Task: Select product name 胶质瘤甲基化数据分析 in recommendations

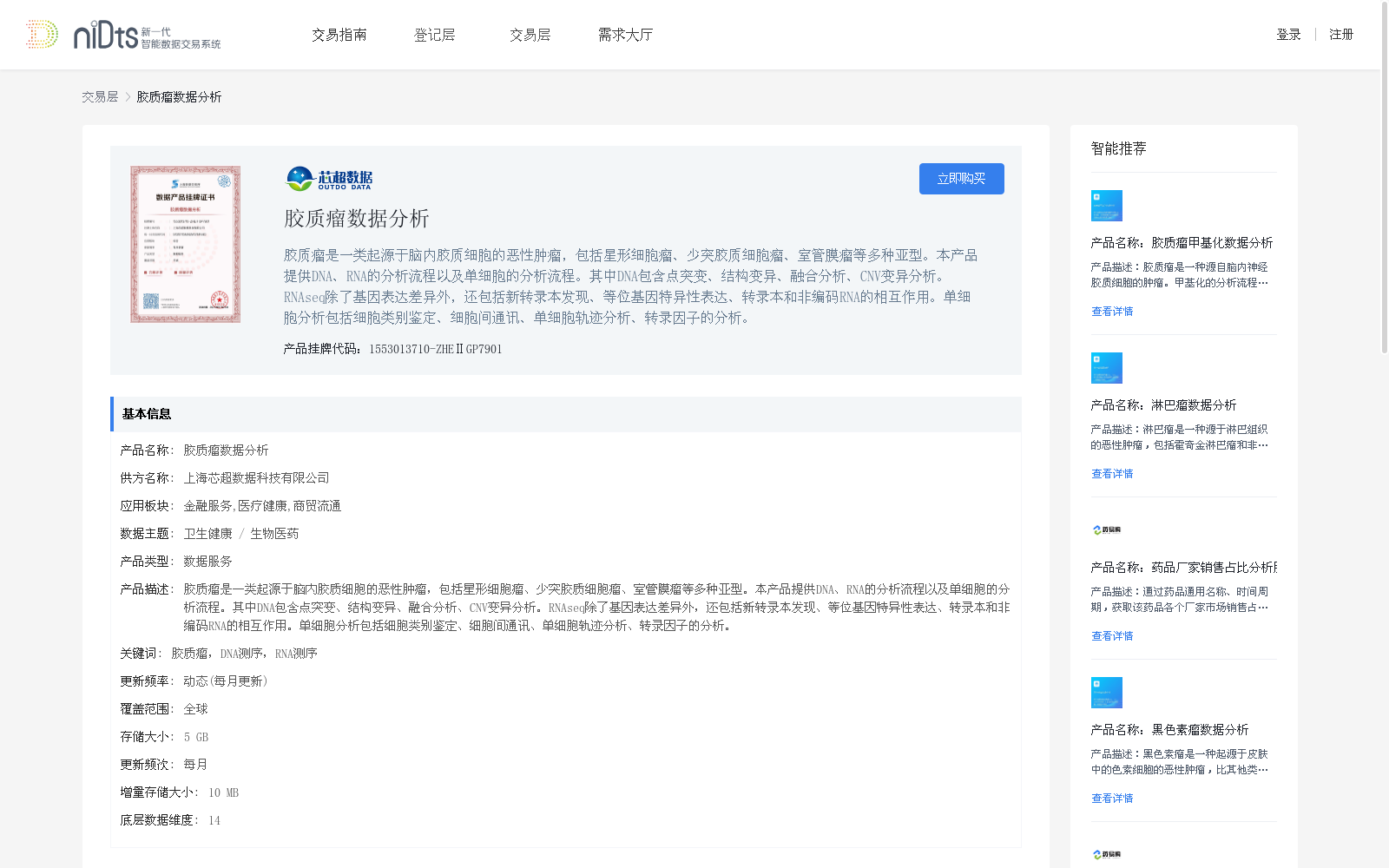Action: tap(1182, 243)
